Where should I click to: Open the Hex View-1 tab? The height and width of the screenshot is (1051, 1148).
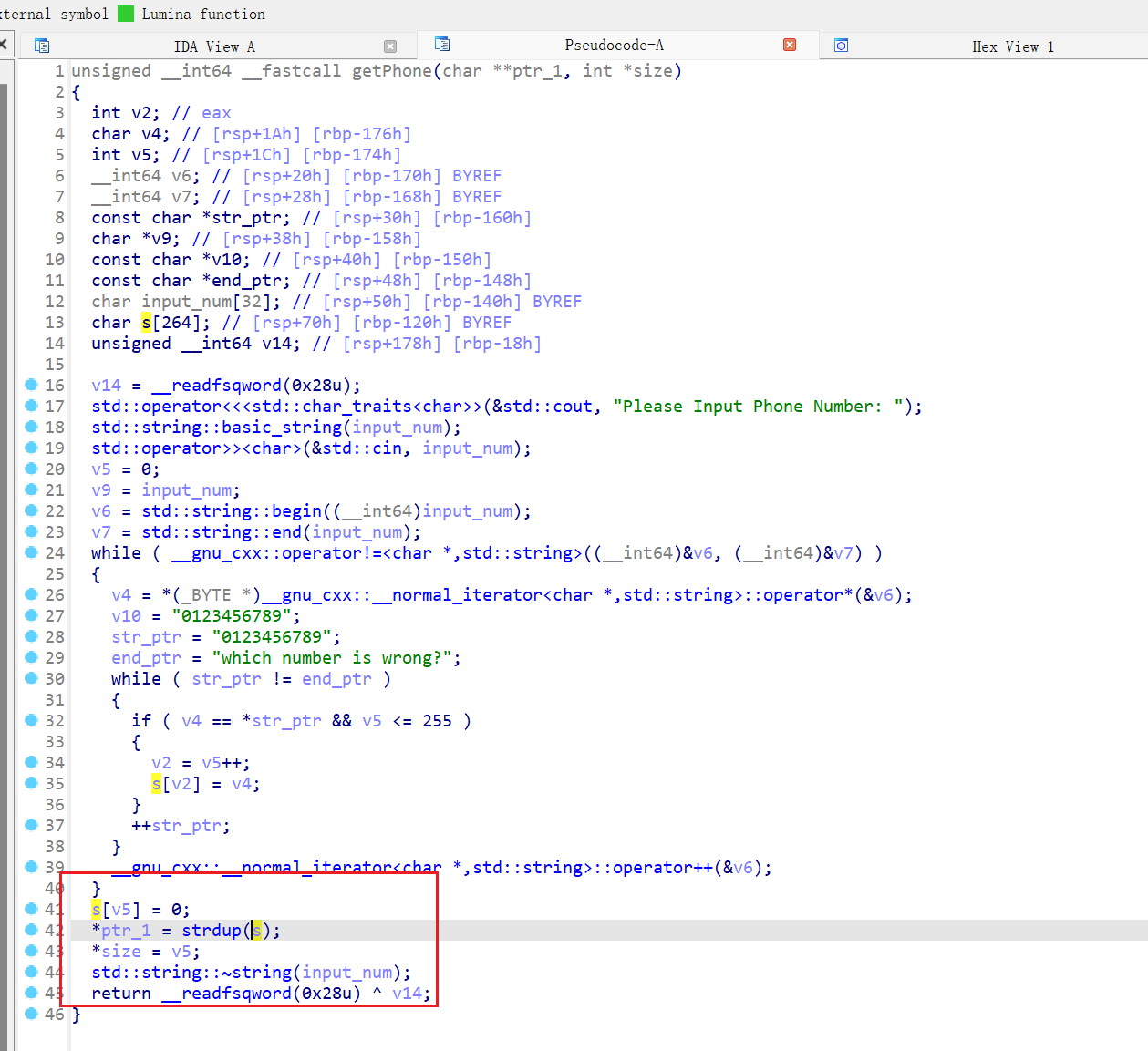pos(1013,46)
